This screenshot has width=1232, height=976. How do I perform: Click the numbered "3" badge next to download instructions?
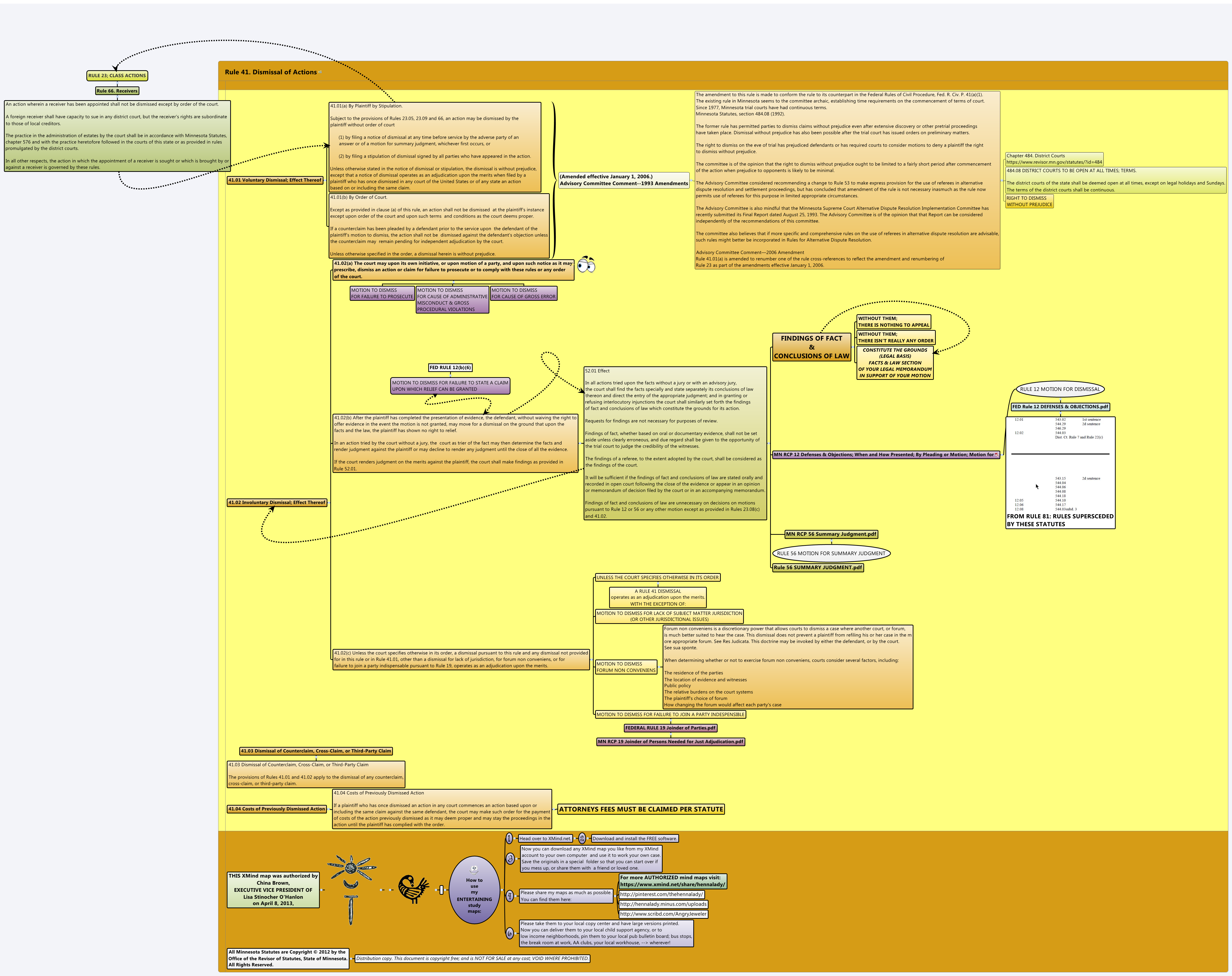pos(511,859)
